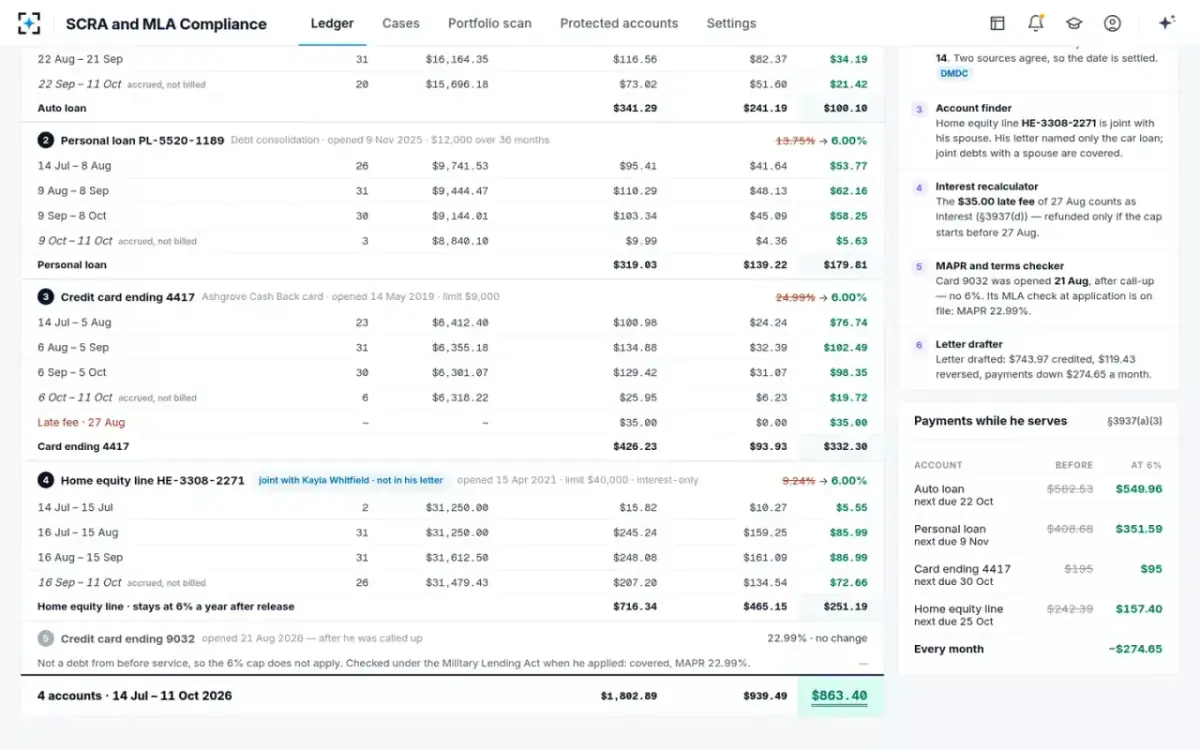Viewport: 1200px width, 750px height.
Task: Click the Payments while he serves heading
Action: [x=990, y=421]
